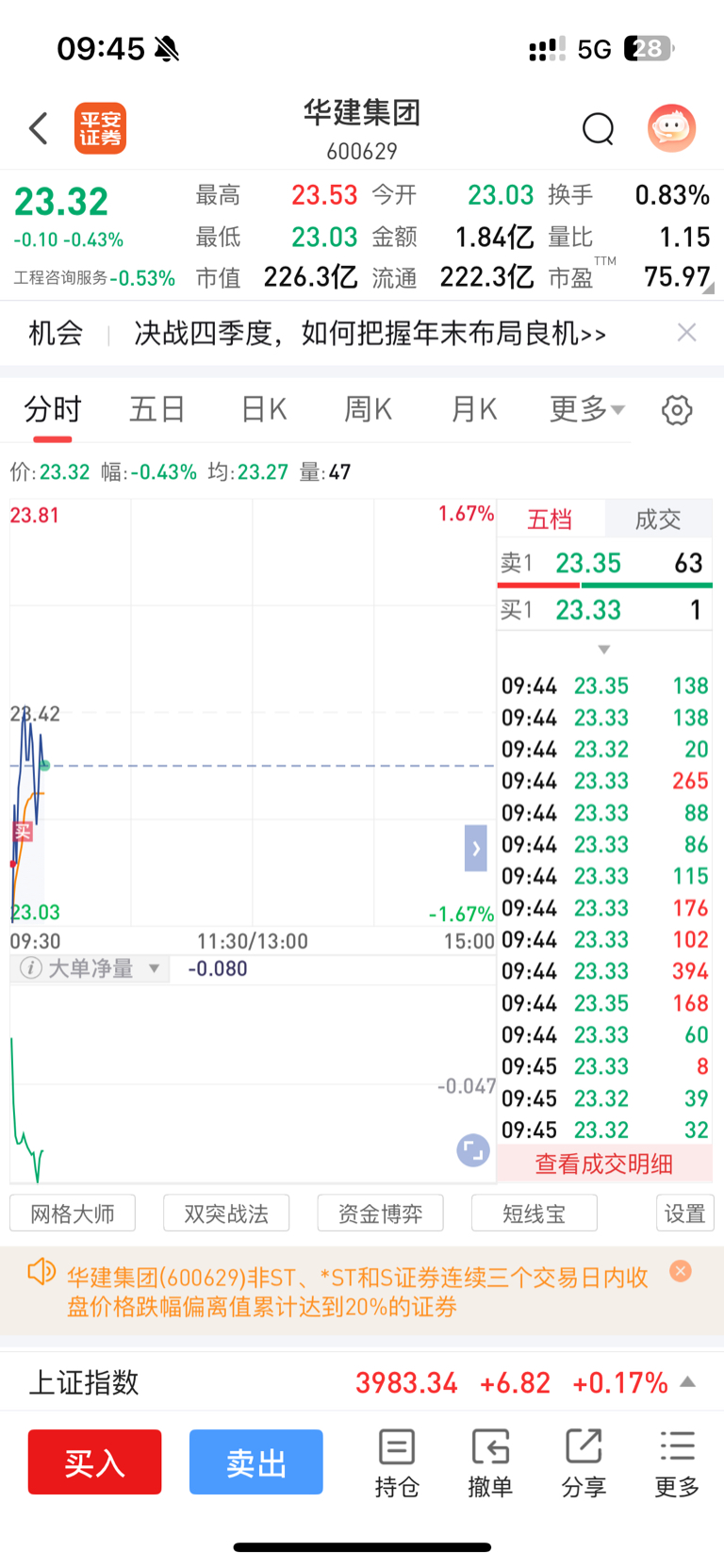Expand the five-level order book arrow

point(604,649)
